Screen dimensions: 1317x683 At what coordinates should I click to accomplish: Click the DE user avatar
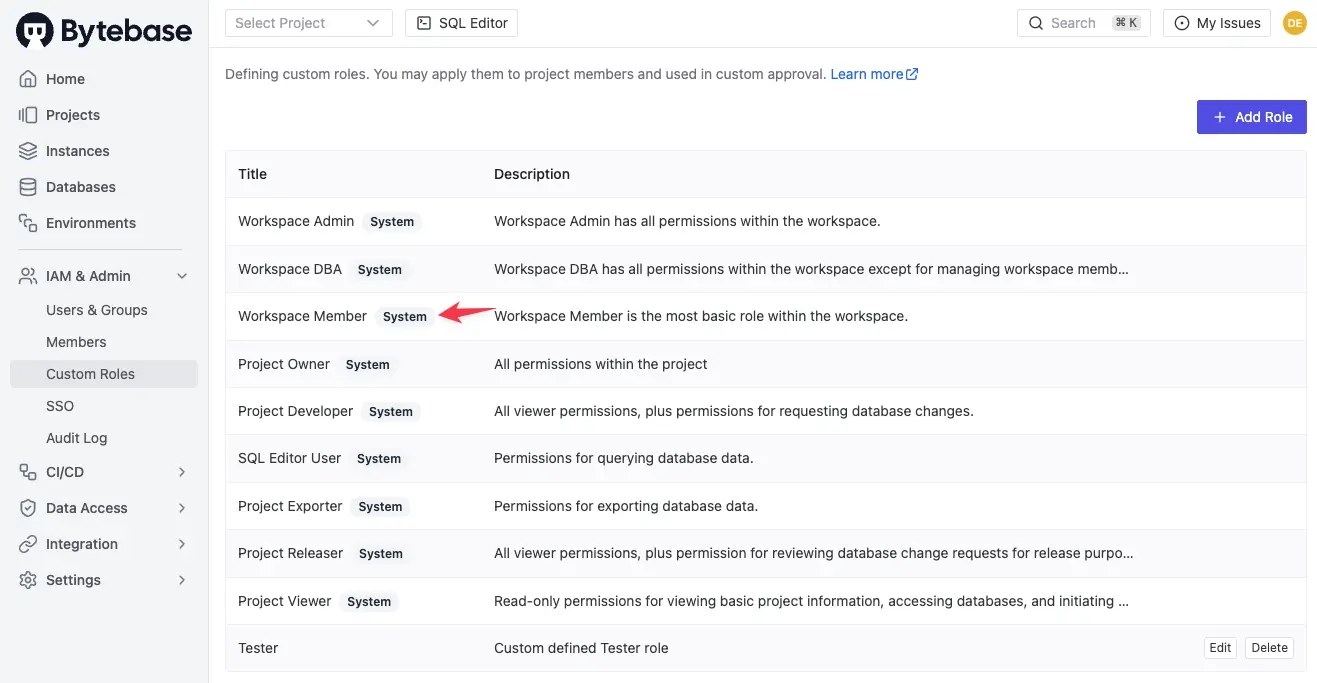1295,23
